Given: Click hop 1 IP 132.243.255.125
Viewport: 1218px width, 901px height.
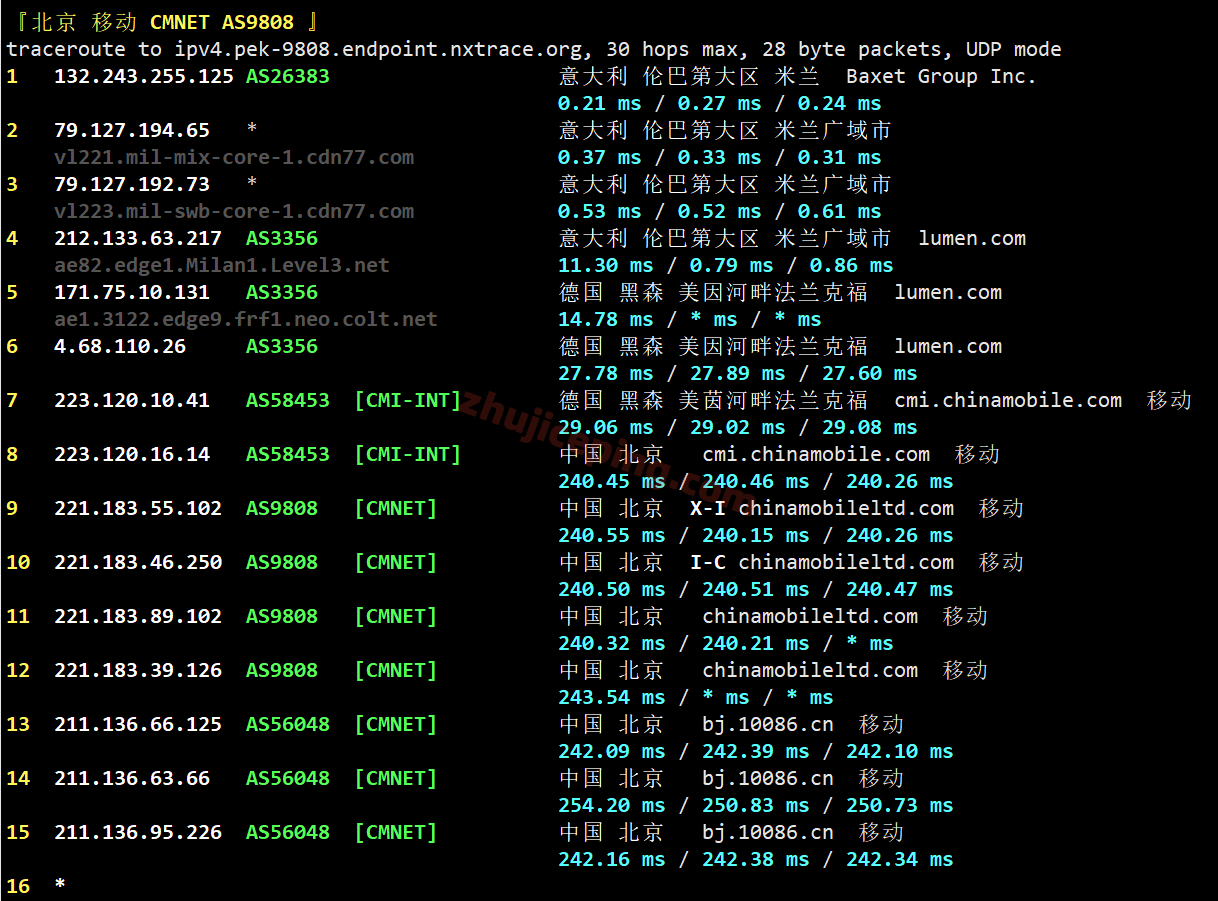Looking at the screenshot, I should [x=144, y=76].
